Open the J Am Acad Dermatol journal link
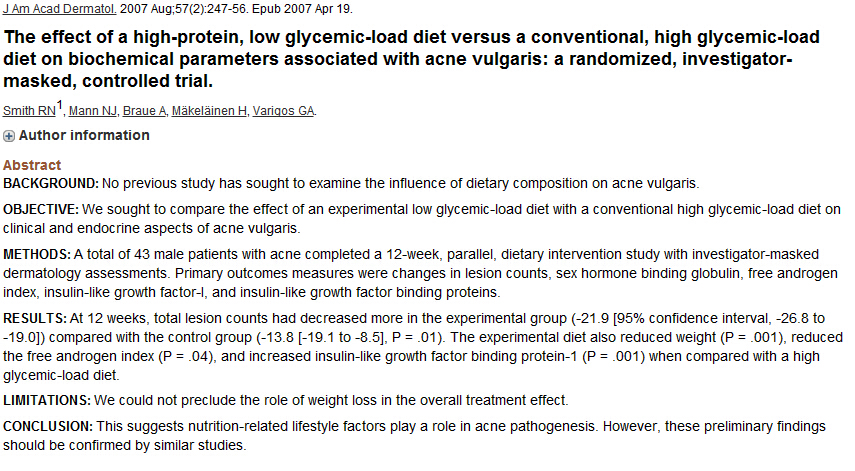 [59, 9]
